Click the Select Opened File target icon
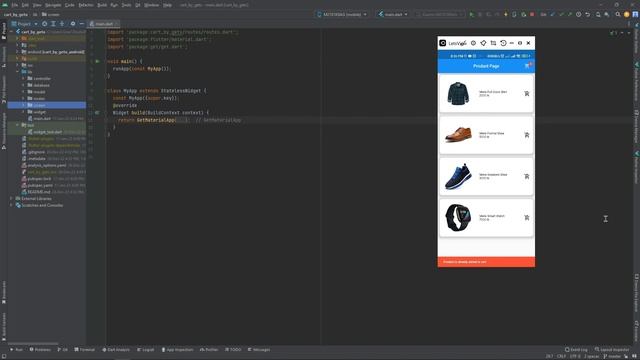The image size is (640, 360). (x=44, y=24)
